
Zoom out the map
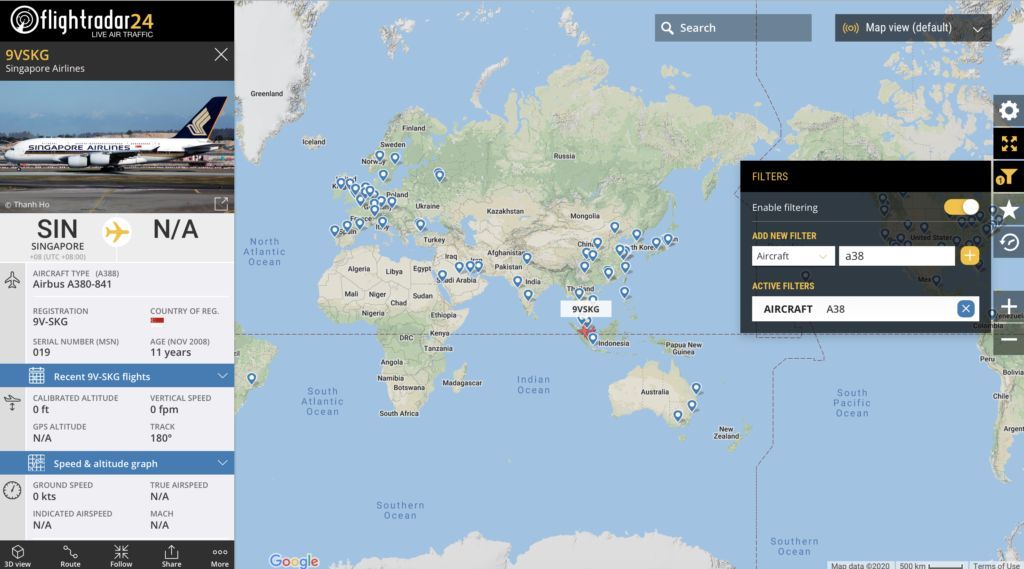coord(1008,339)
